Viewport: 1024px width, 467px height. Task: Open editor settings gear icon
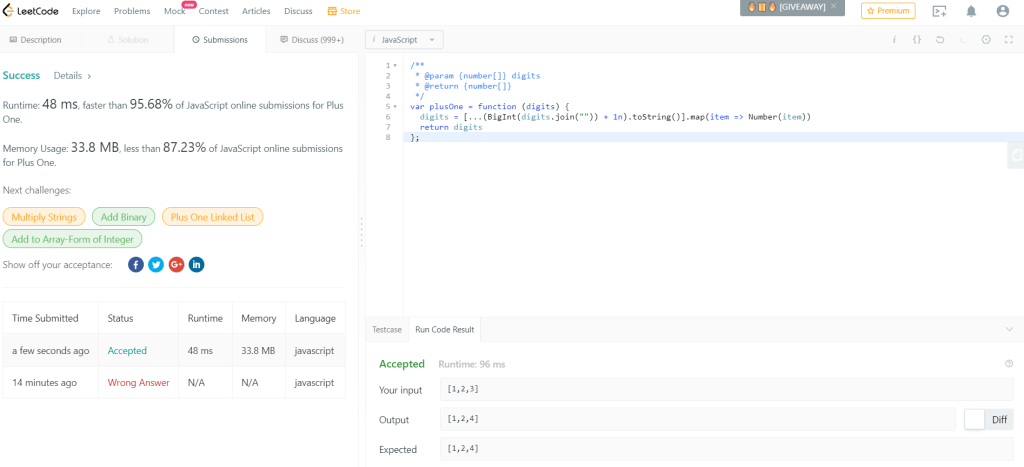(985, 40)
